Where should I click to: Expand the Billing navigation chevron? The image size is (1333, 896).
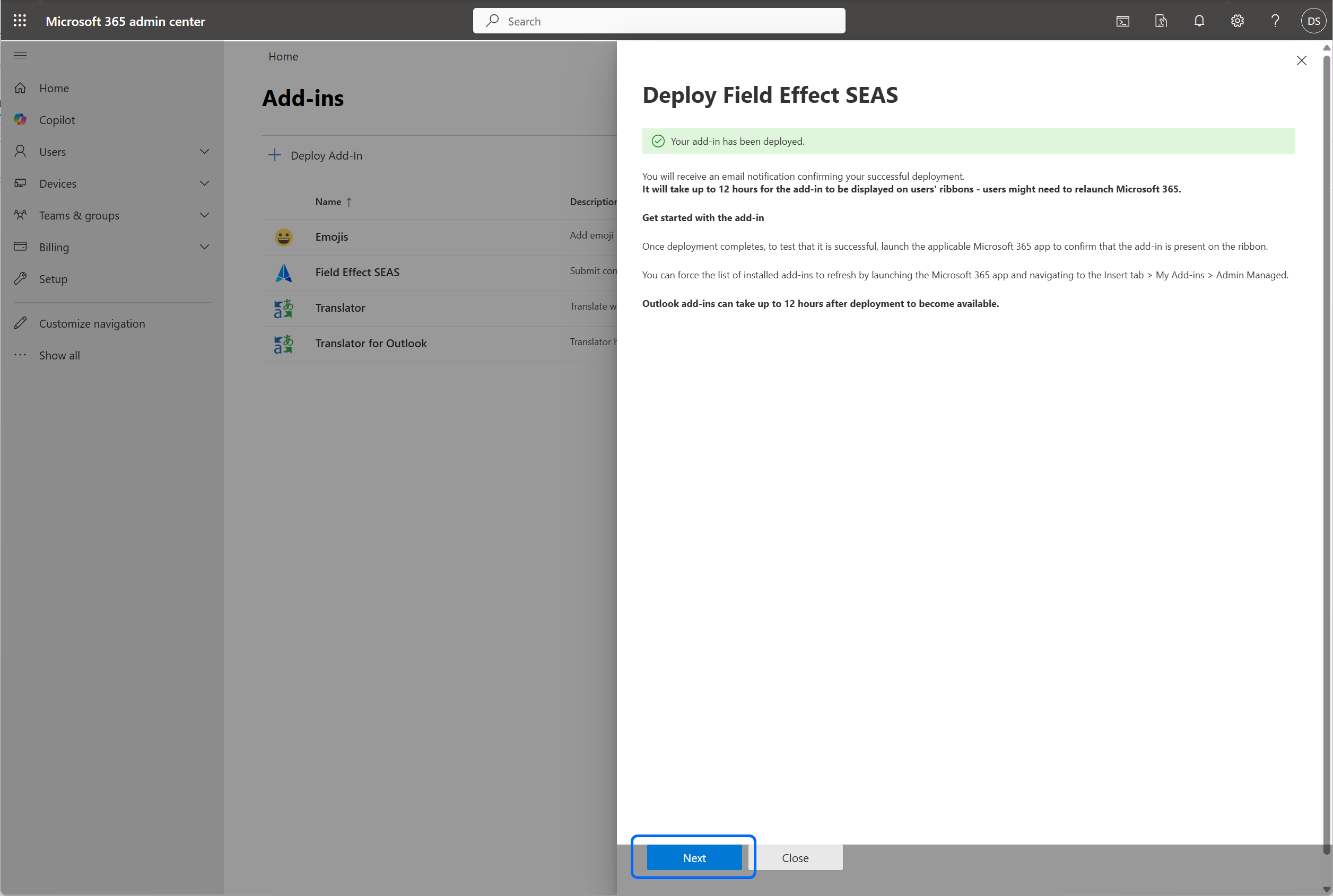coord(204,247)
